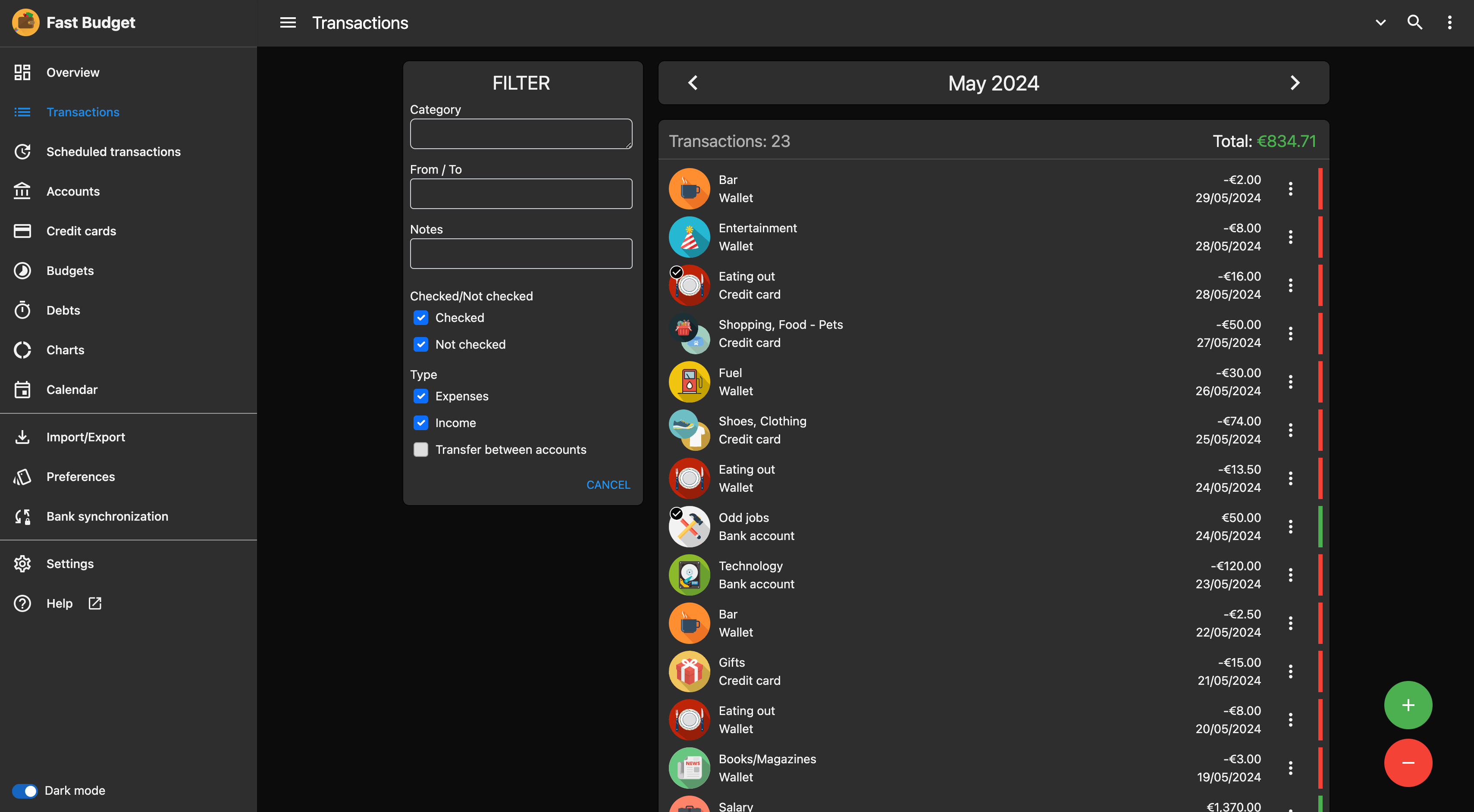The height and width of the screenshot is (812, 1474).
Task: Uncheck the Not checked checkbox
Action: (420, 344)
